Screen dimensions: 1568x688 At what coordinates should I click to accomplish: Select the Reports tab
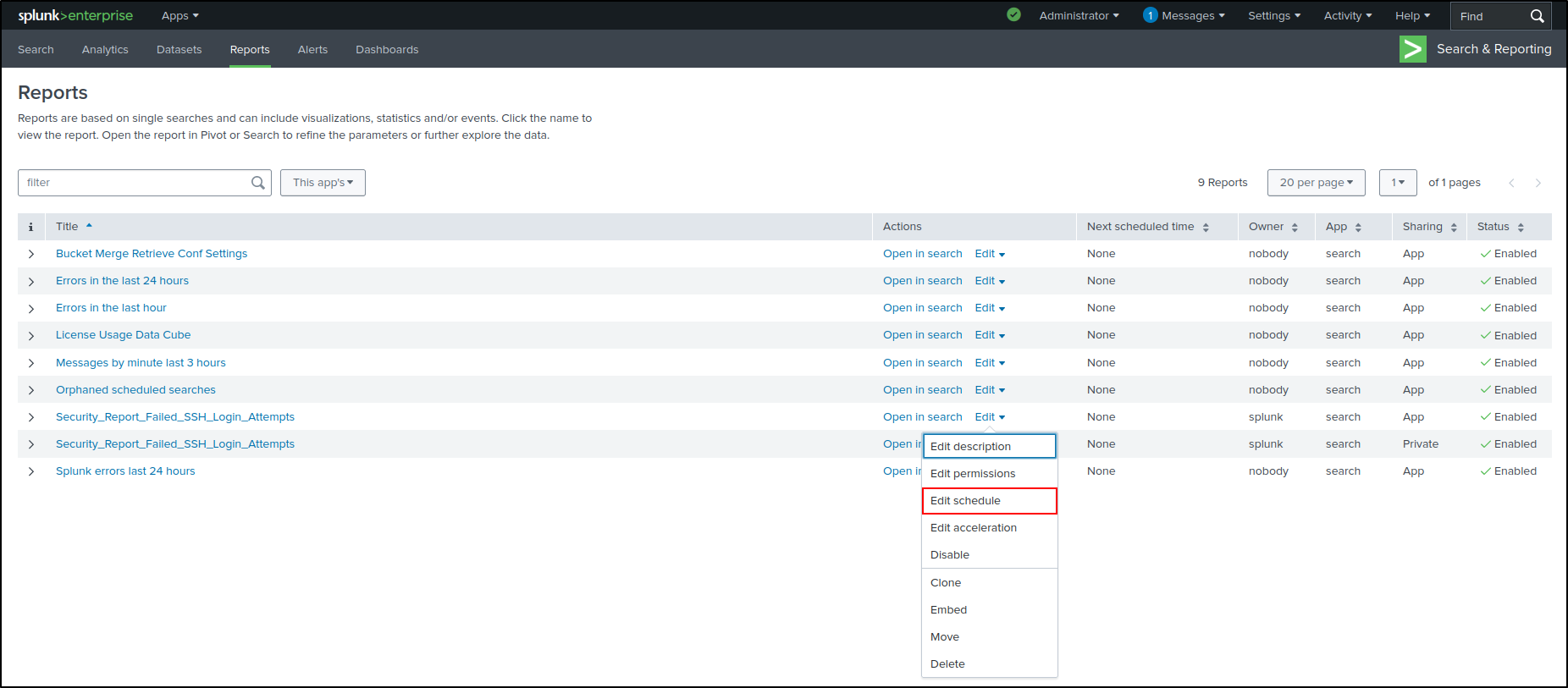point(250,50)
